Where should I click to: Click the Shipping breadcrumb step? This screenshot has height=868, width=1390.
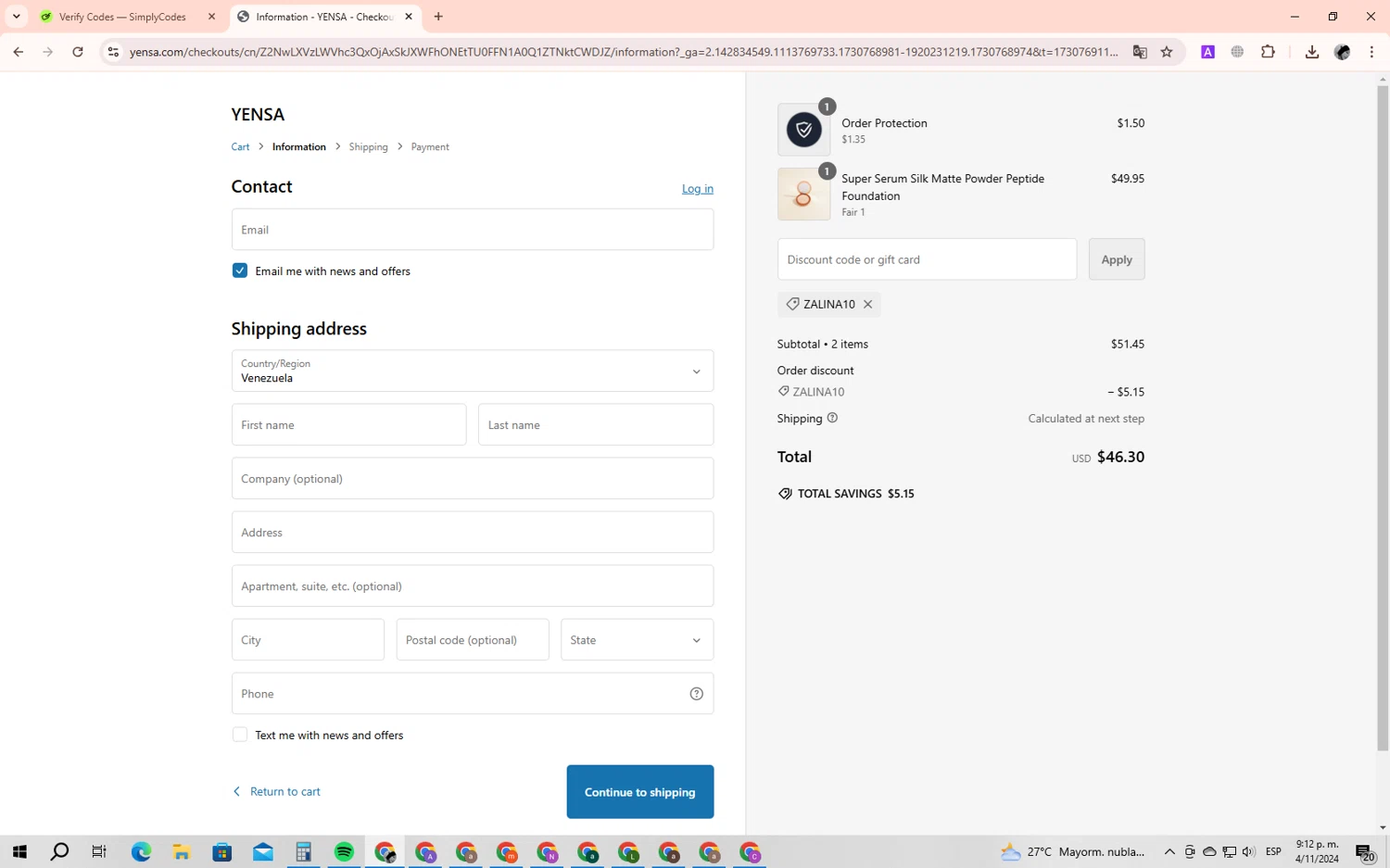click(x=368, y=147)
